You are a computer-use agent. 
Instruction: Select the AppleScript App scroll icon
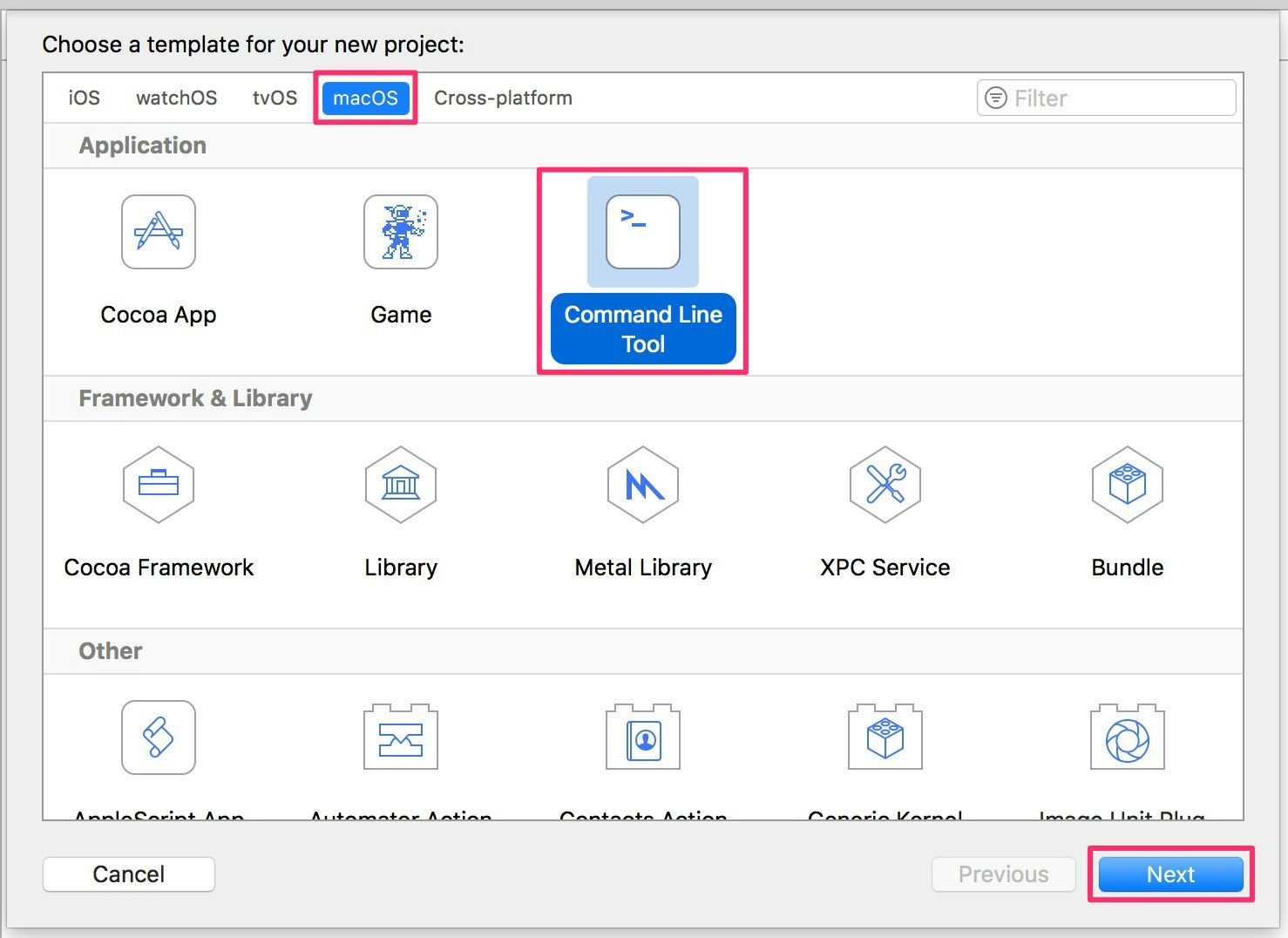[159, 737]
